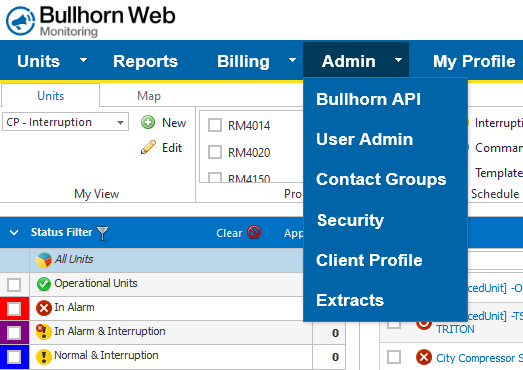523x370 pixels.
Task: Collapse the Admin menu arrow
Action: pos(398,60)
